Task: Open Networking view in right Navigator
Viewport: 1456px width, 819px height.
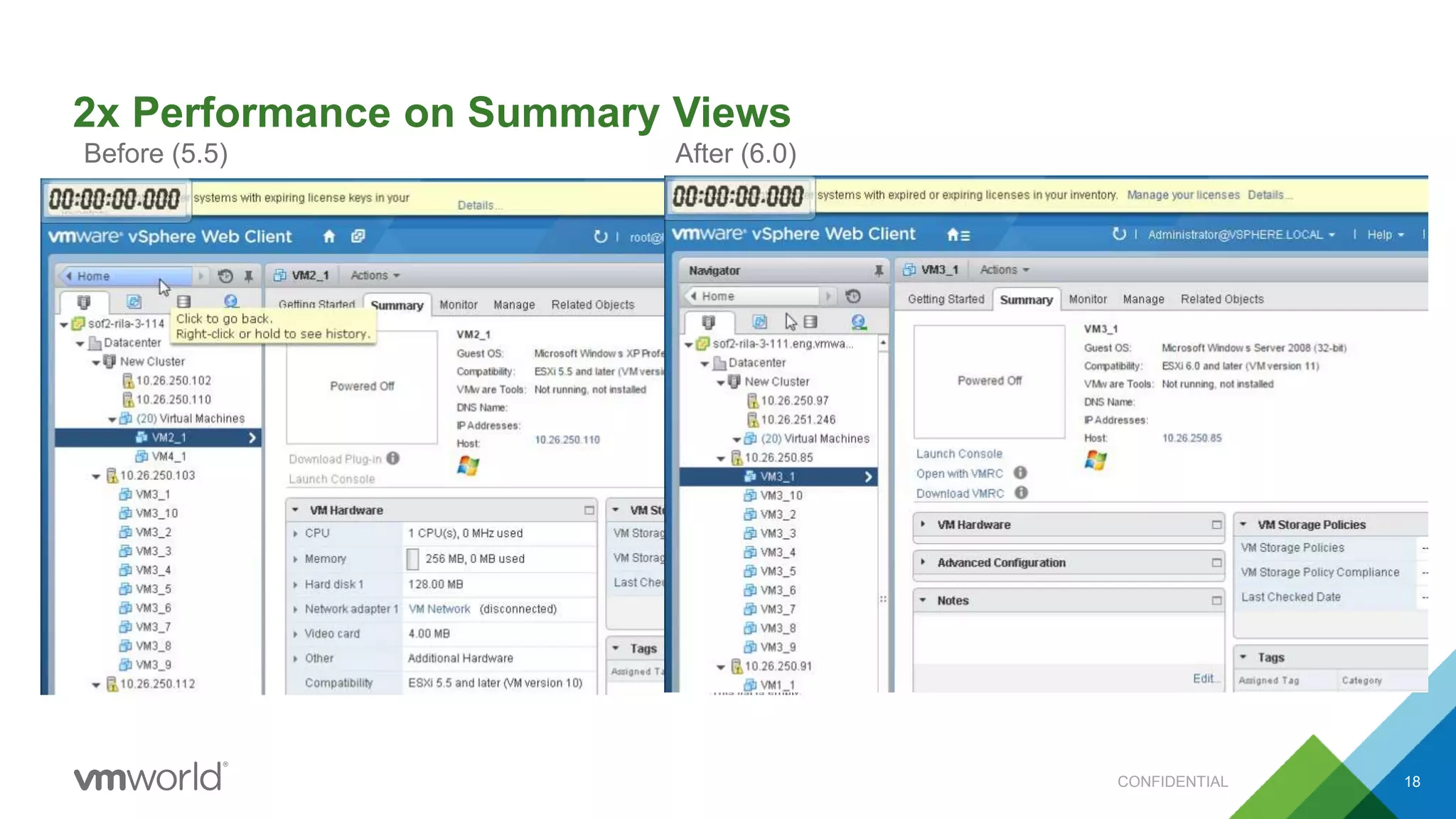Action: tap(859, 323)
